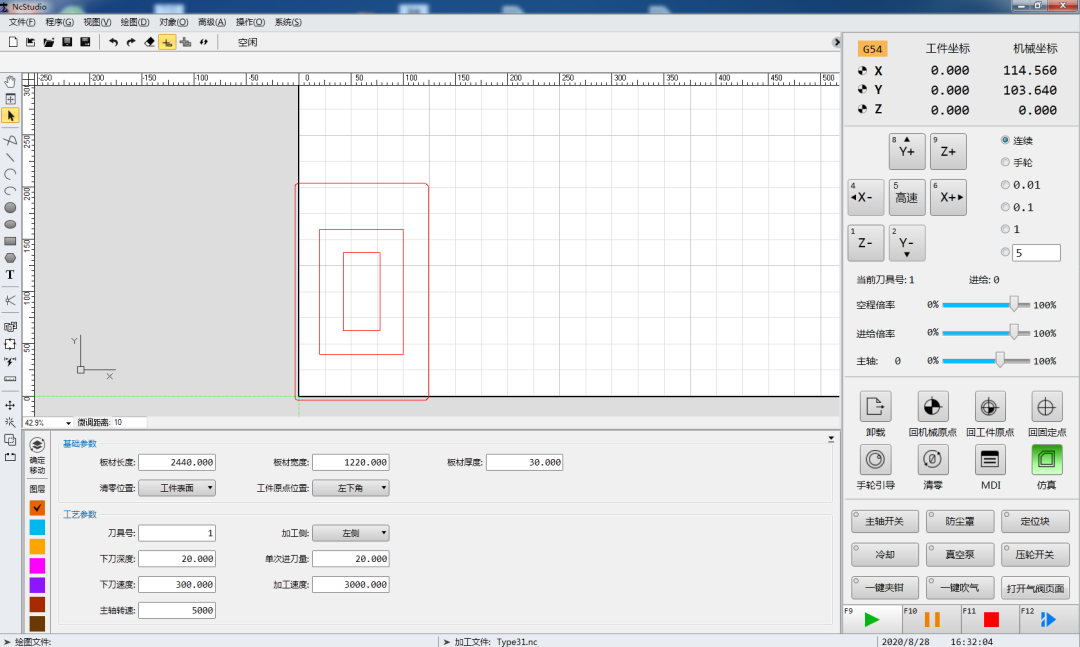Image resolution: width=1080 pixels, height=647 pixels.
Task: Click the eraser icon in top toolbar
Action: click(x=150, y=42)
